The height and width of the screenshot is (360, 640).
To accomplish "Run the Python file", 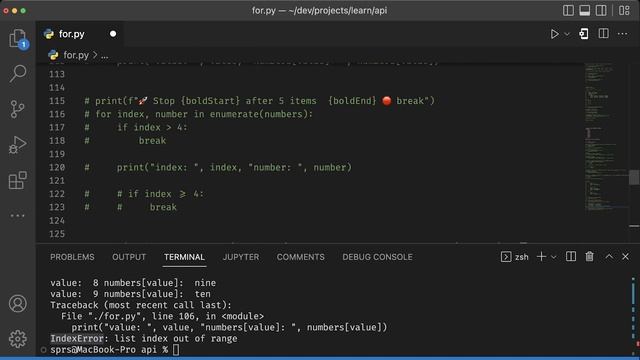I will [x=554, y=34].
